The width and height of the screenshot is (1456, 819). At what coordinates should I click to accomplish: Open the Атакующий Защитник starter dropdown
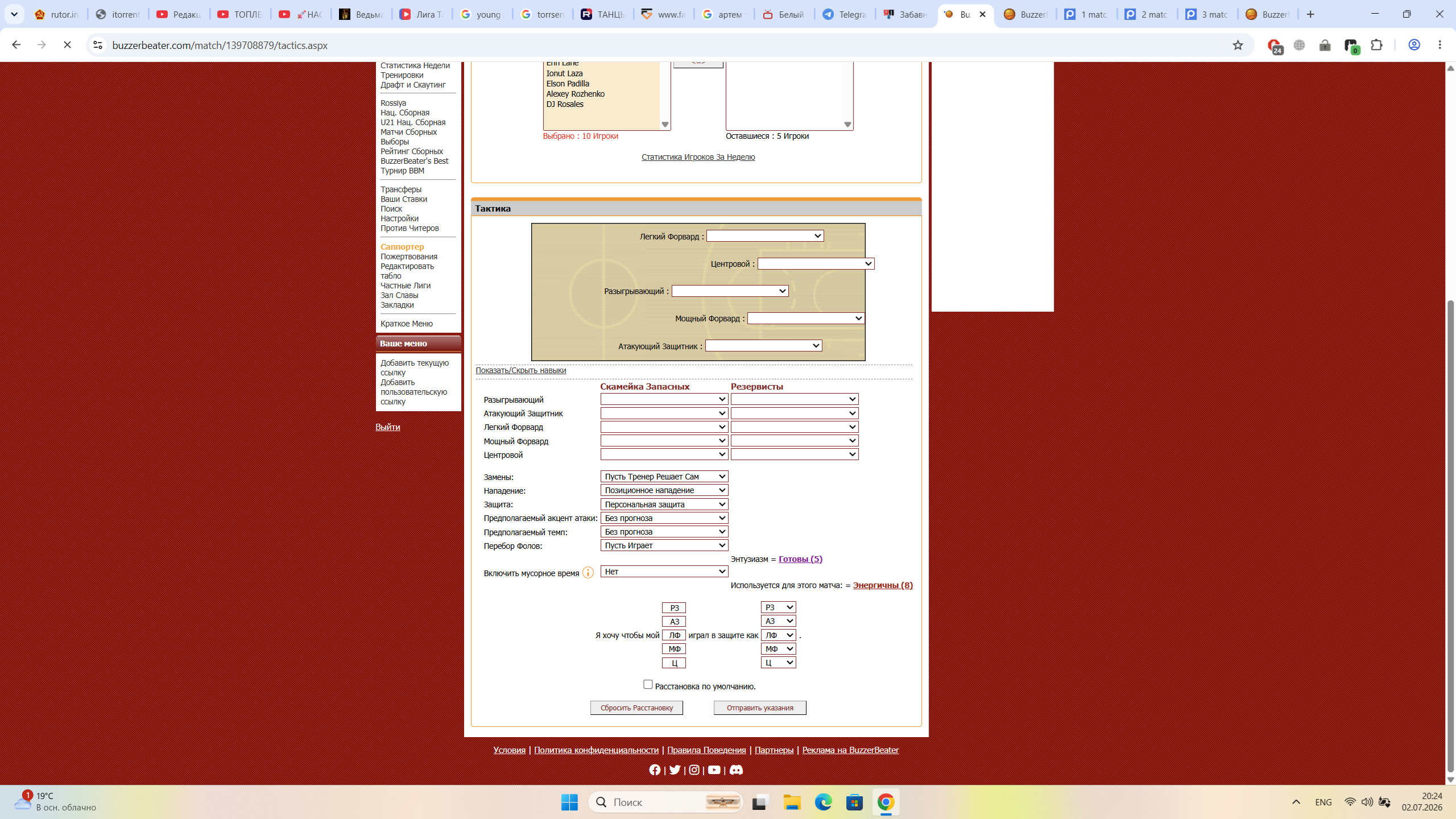tap(763, 346)
